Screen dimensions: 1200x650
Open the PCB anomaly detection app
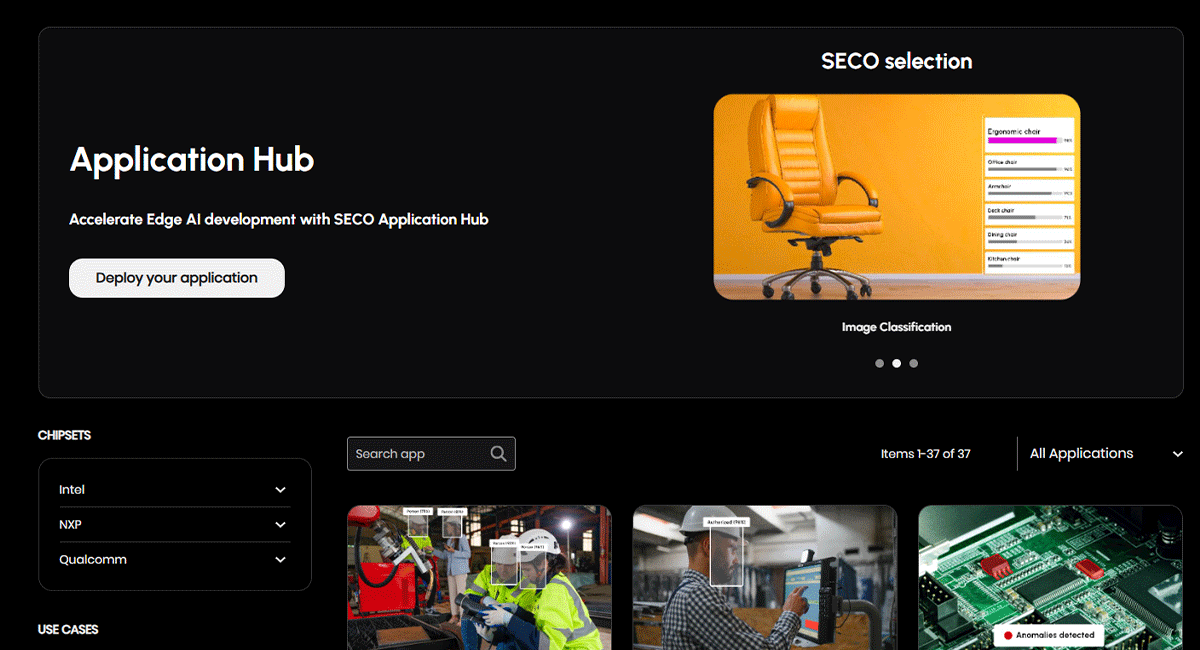pos(1048,577)
